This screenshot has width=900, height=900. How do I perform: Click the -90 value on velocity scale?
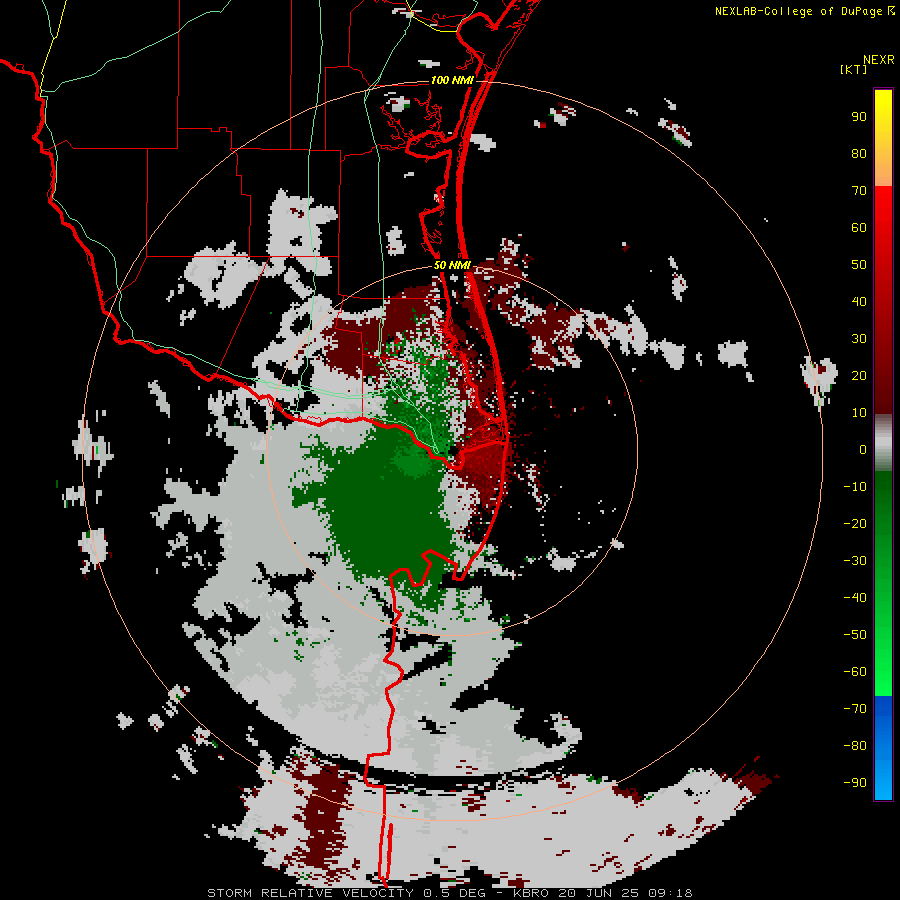click(x=855, y=782)
